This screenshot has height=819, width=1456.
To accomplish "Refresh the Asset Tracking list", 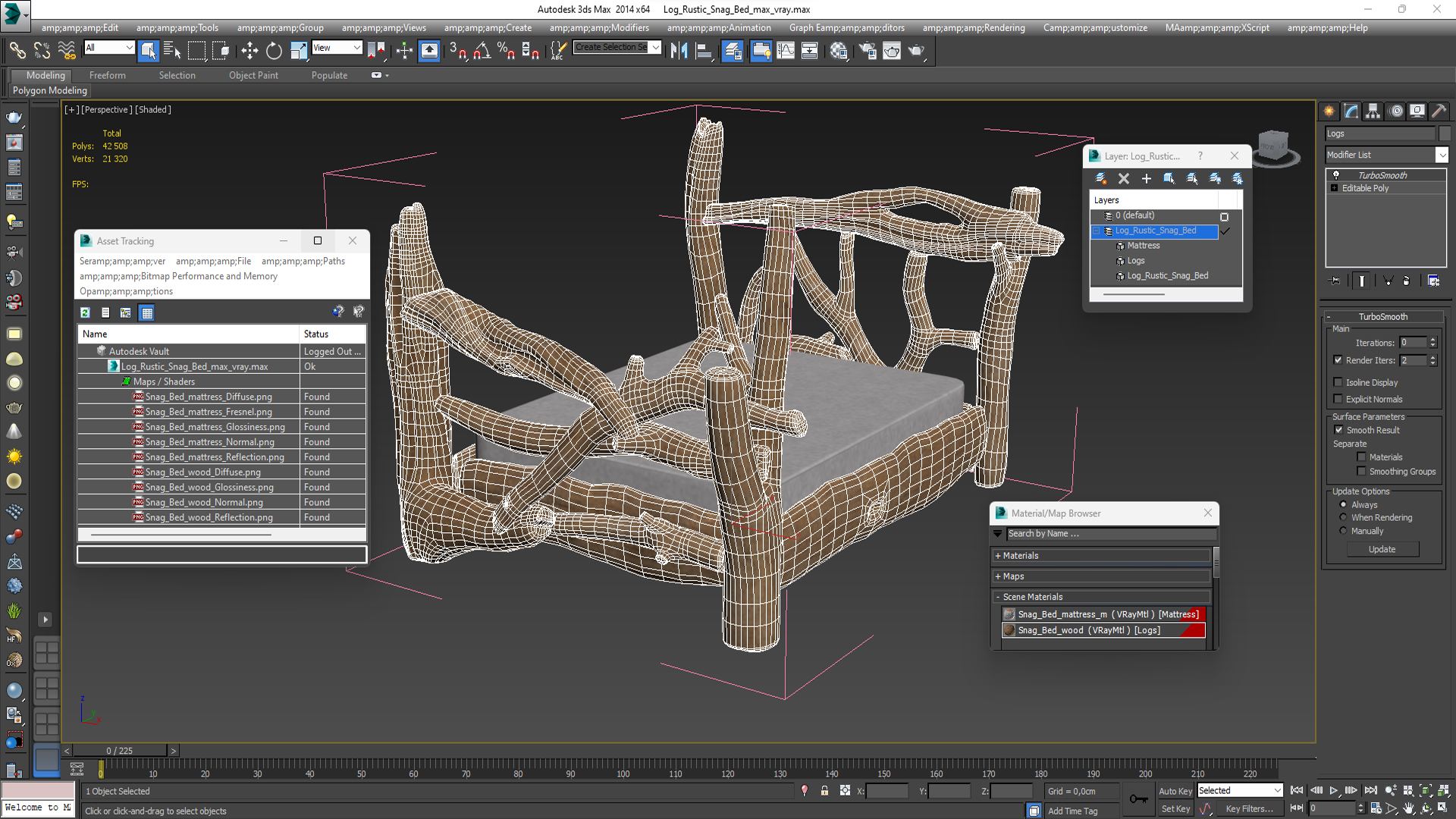I will [85, 312].
